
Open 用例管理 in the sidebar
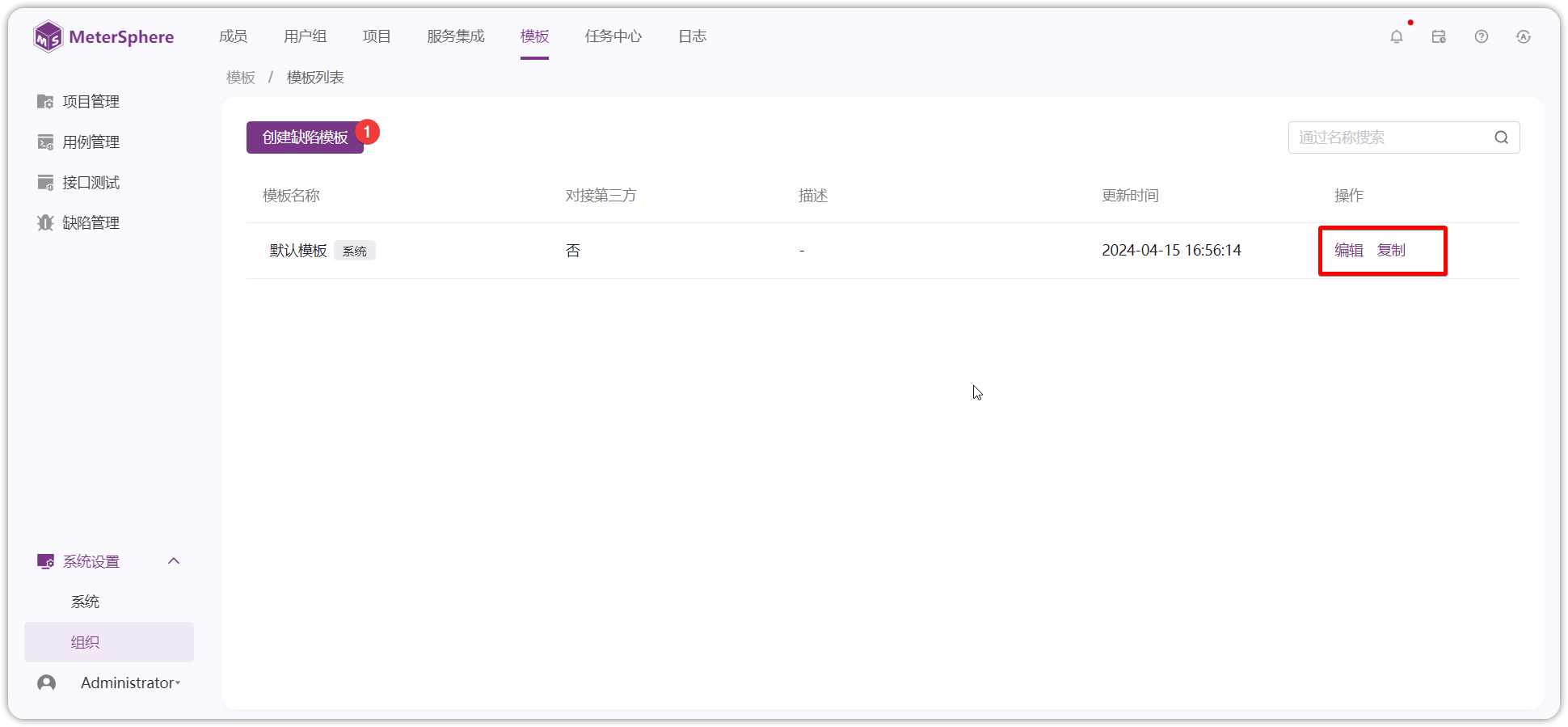click(x=91, y=142)
